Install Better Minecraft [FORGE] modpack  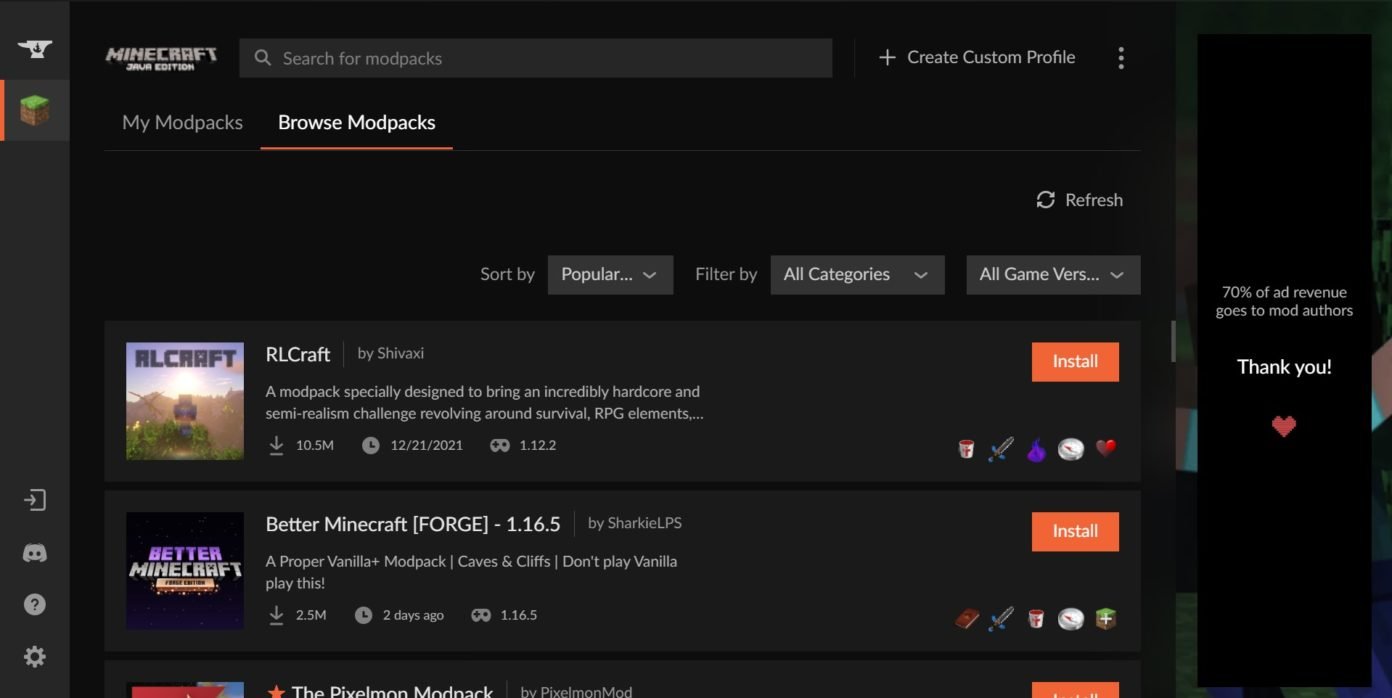(1075, 532)
